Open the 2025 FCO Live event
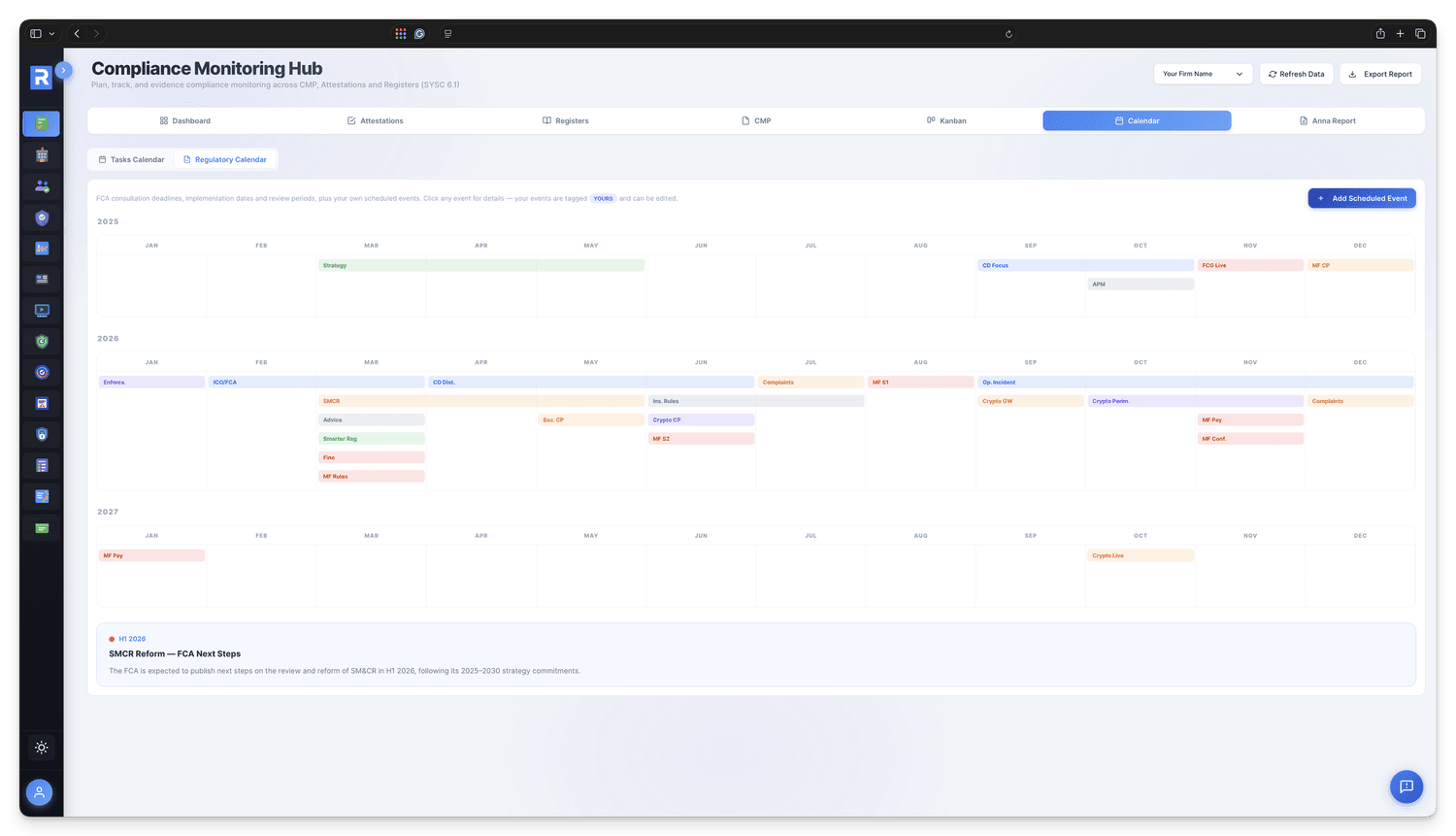This screenshot has height=836, width=1456. tap(1250, 265)
